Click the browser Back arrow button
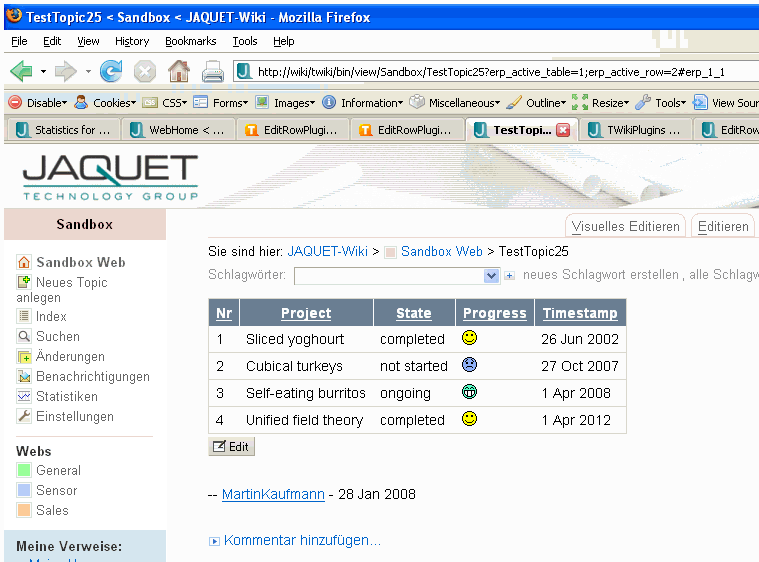This screenshot has height=562, width=759. coord(22,71)
